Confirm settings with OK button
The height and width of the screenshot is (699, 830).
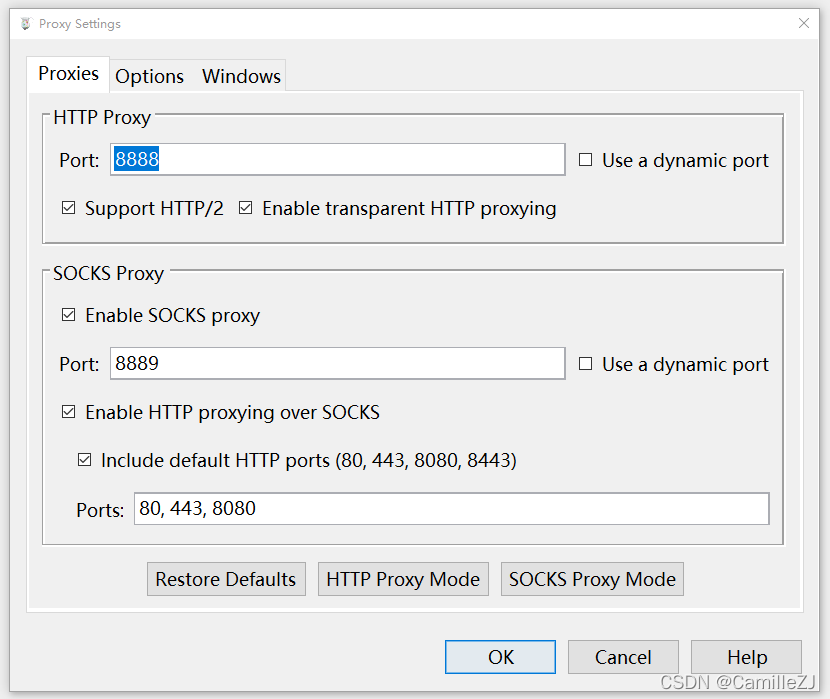tap(500, 657)
